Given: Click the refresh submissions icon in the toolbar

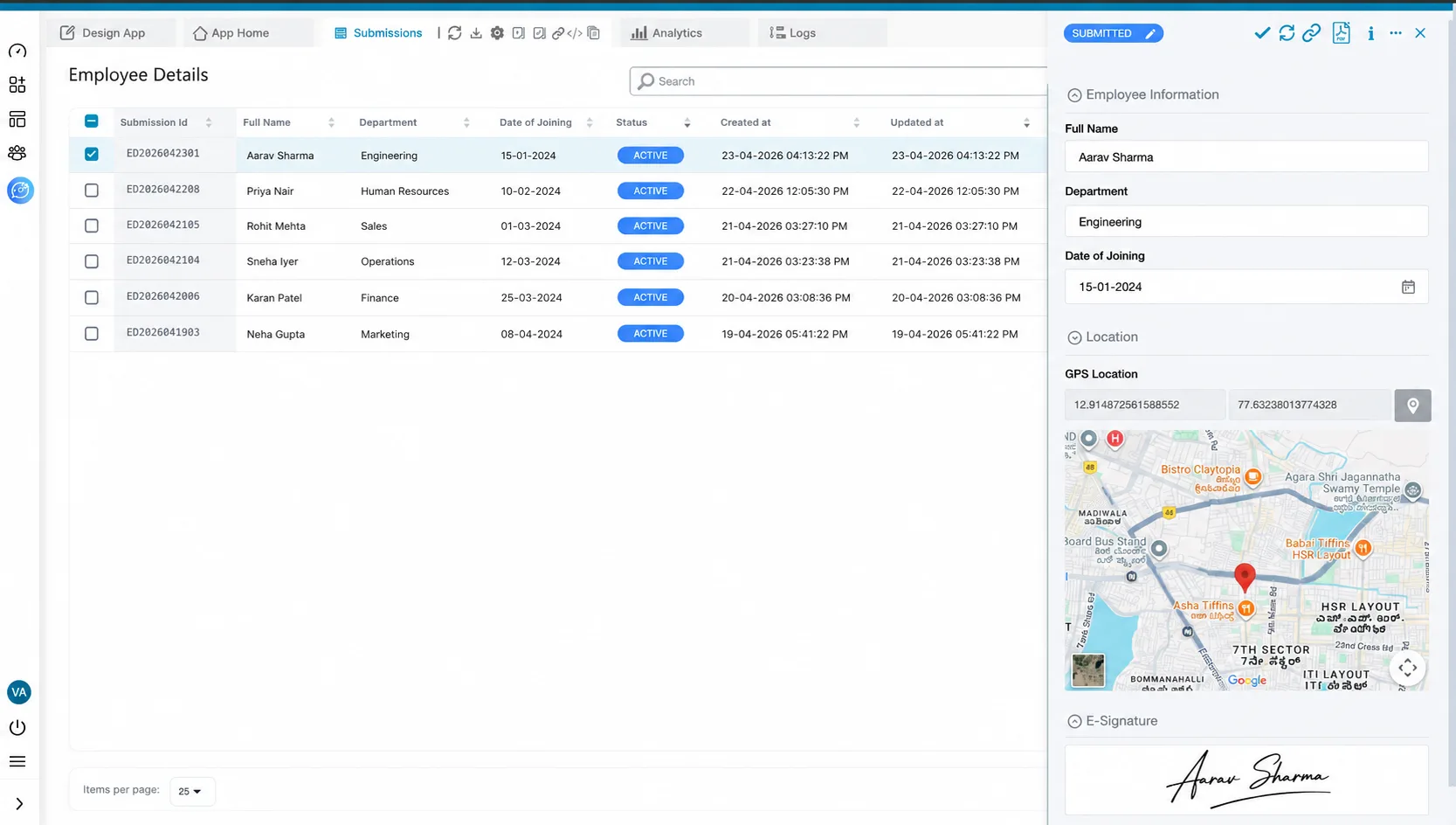Looking at the screenshot, I should (454, 33).
